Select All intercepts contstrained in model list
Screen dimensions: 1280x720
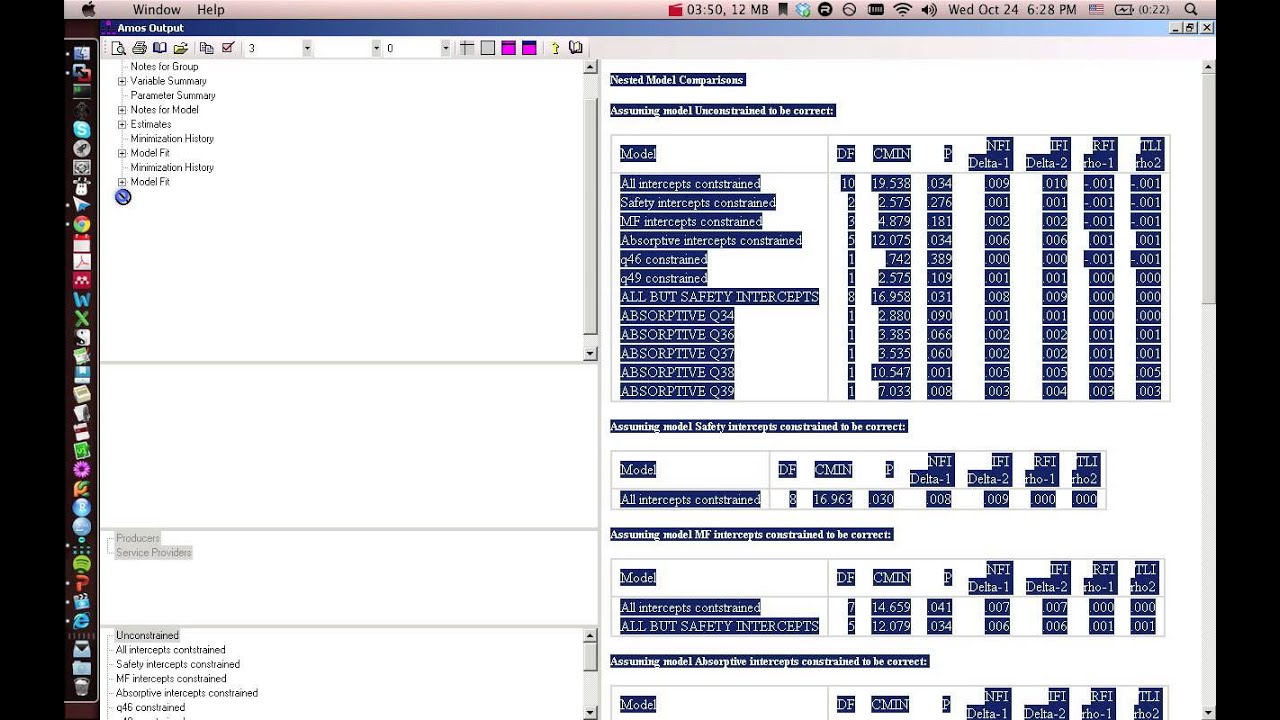coord(171,650)
